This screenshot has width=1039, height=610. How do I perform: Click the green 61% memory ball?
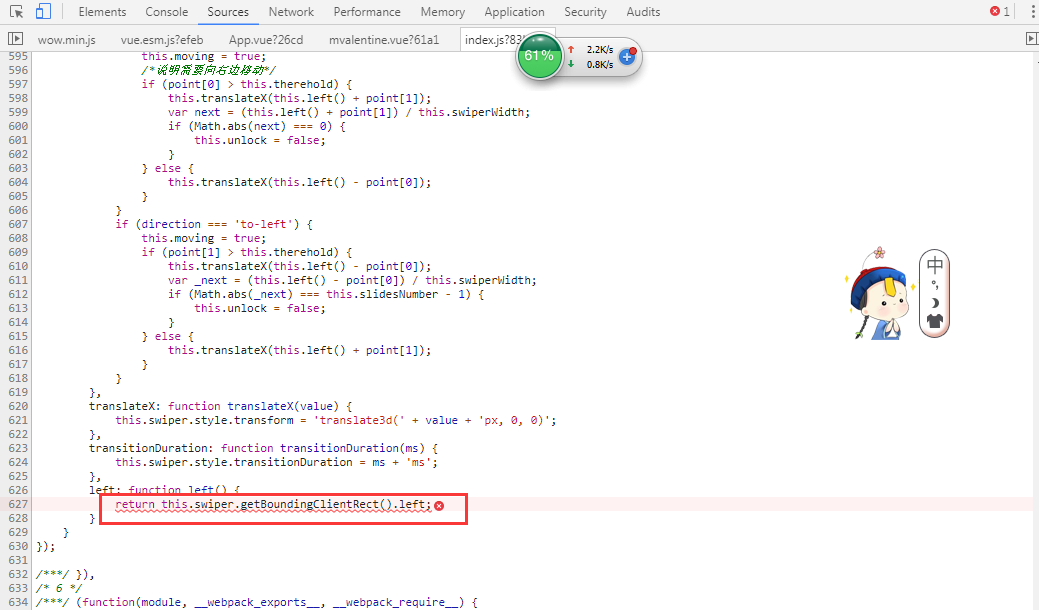(539, 56)
